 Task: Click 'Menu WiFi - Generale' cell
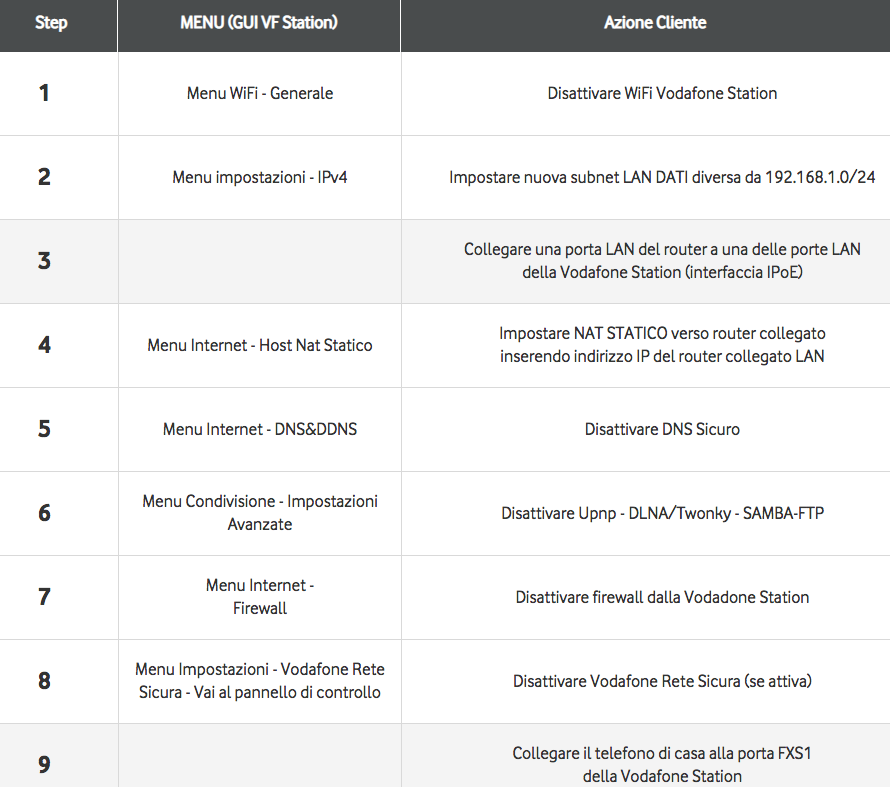[x=260, y=93]
